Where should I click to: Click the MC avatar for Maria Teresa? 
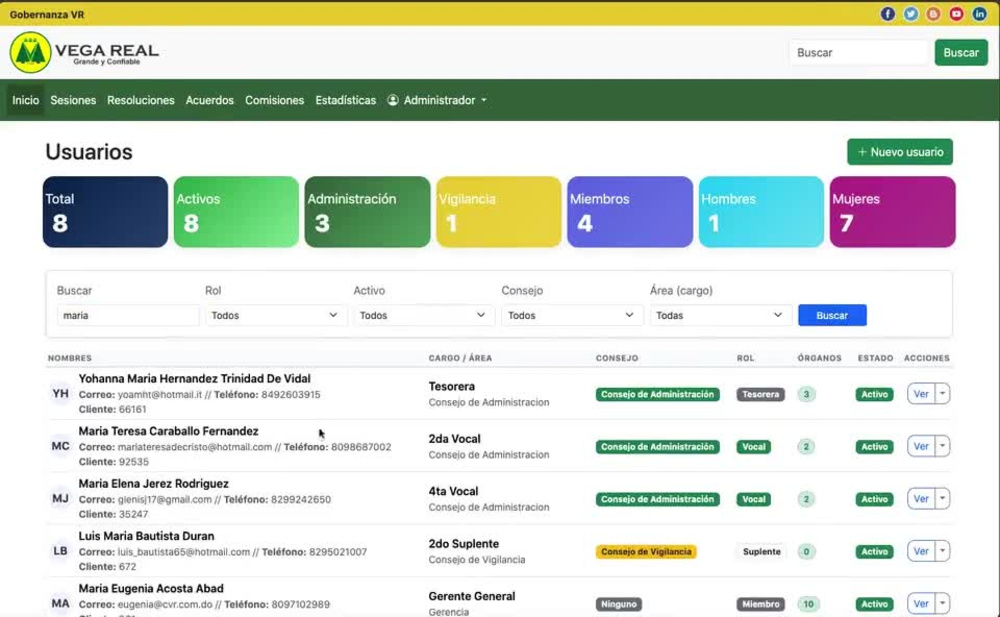pos(61,446)
